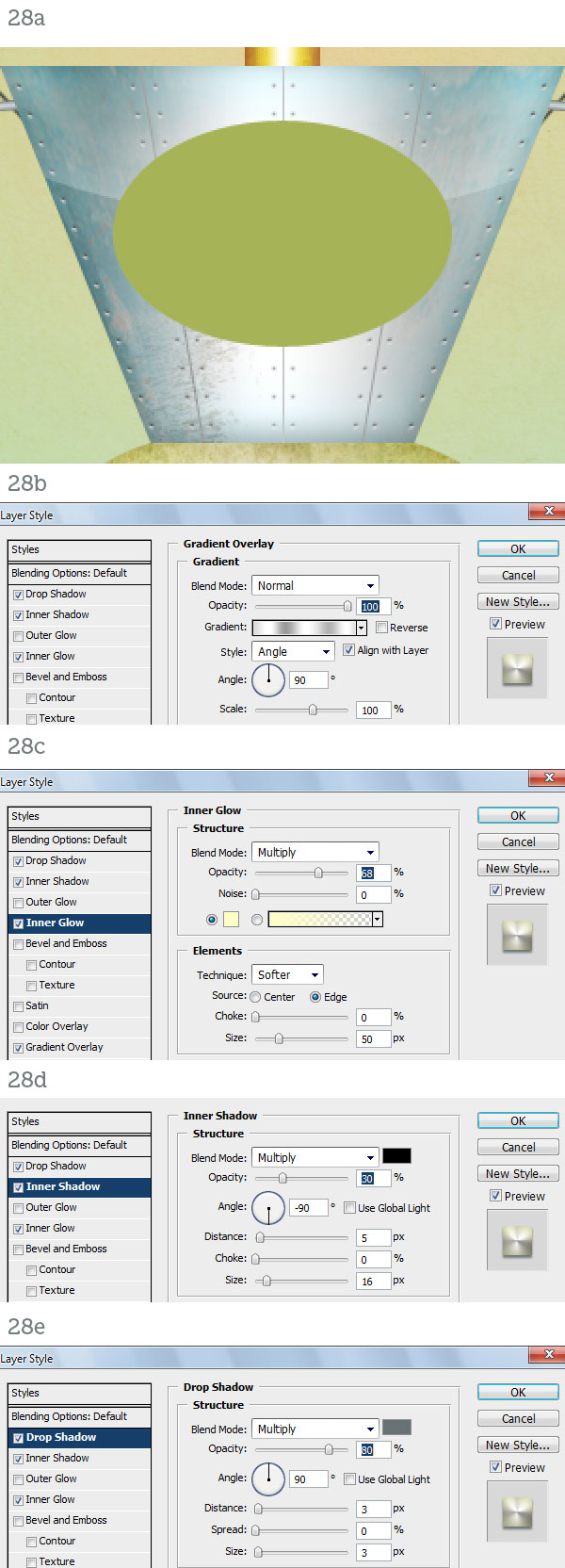The height and width of the screenshot is (1568, 565).
Task: Open the Style dropdown showing Angle
Action: pyautogui.click(x=293, y=651)
